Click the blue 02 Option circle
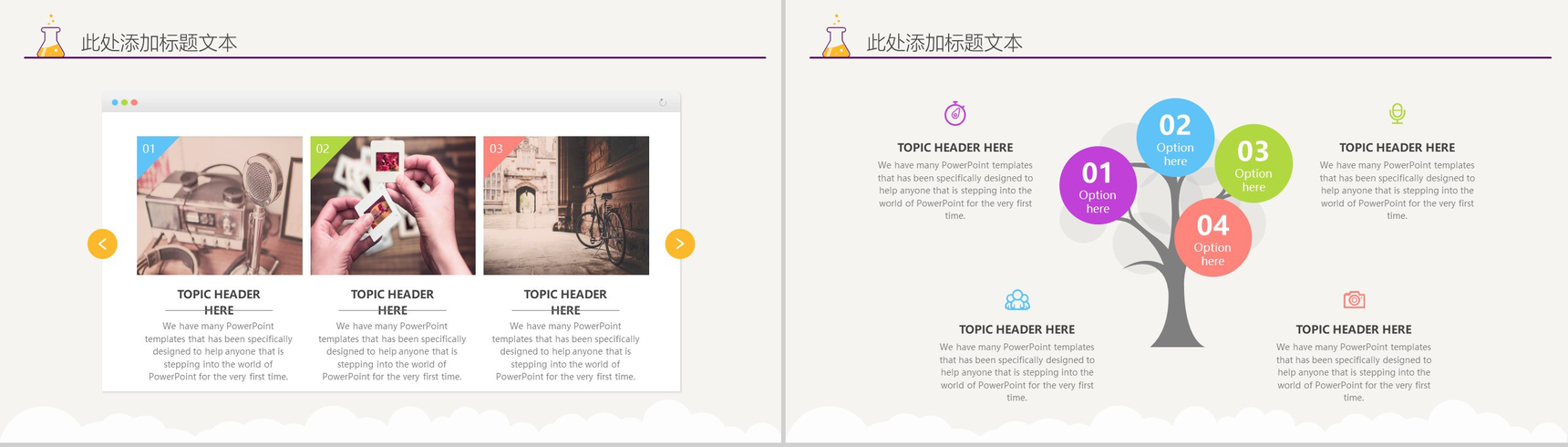 [1175, 137]
